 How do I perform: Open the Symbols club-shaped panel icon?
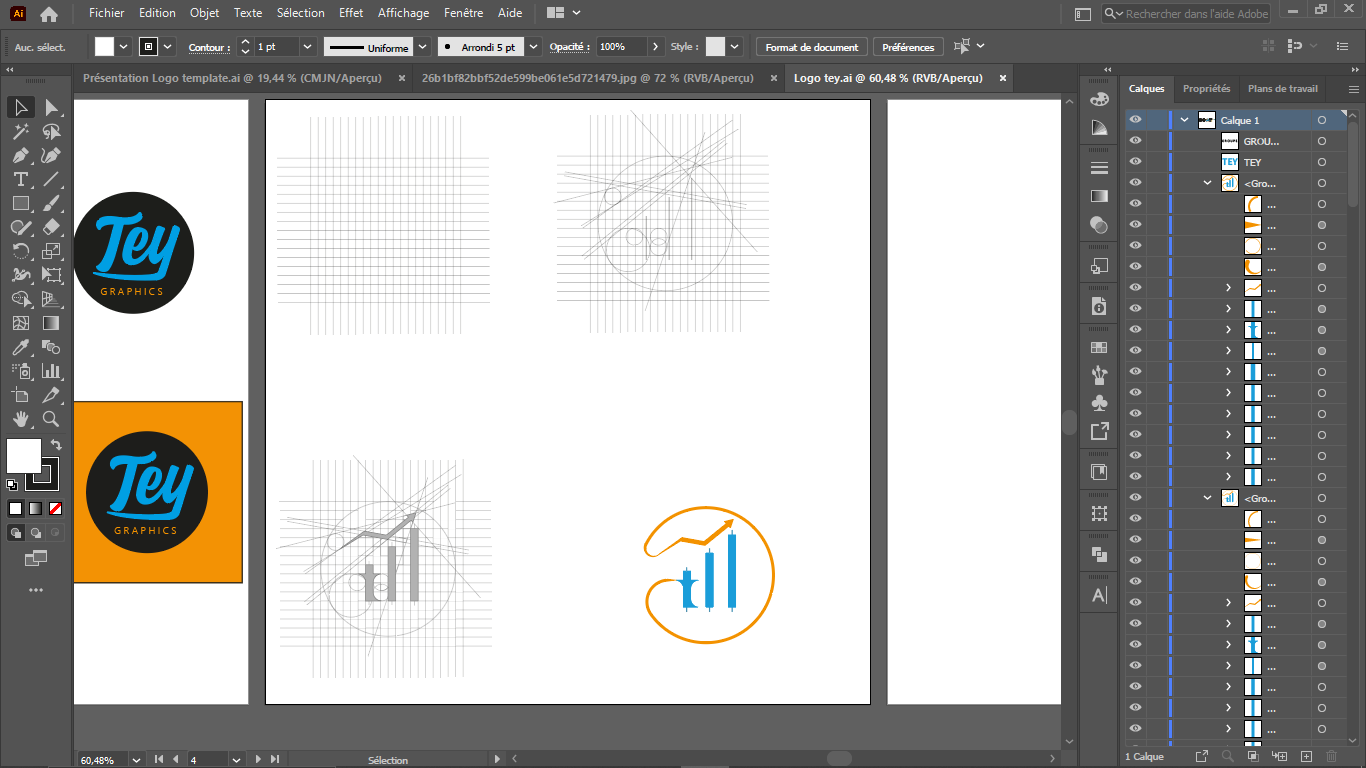pyautogui.click(x=1099, y=403)
